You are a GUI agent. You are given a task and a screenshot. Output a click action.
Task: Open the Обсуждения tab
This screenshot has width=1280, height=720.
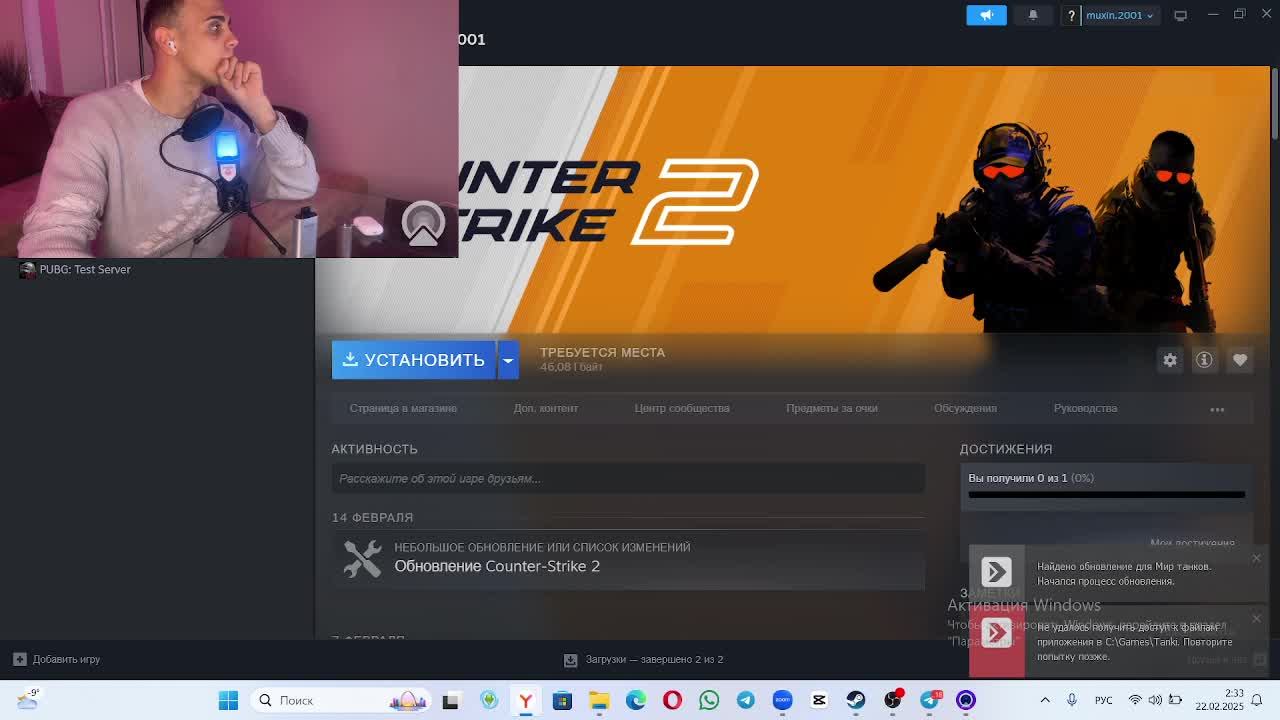[965, 408]
